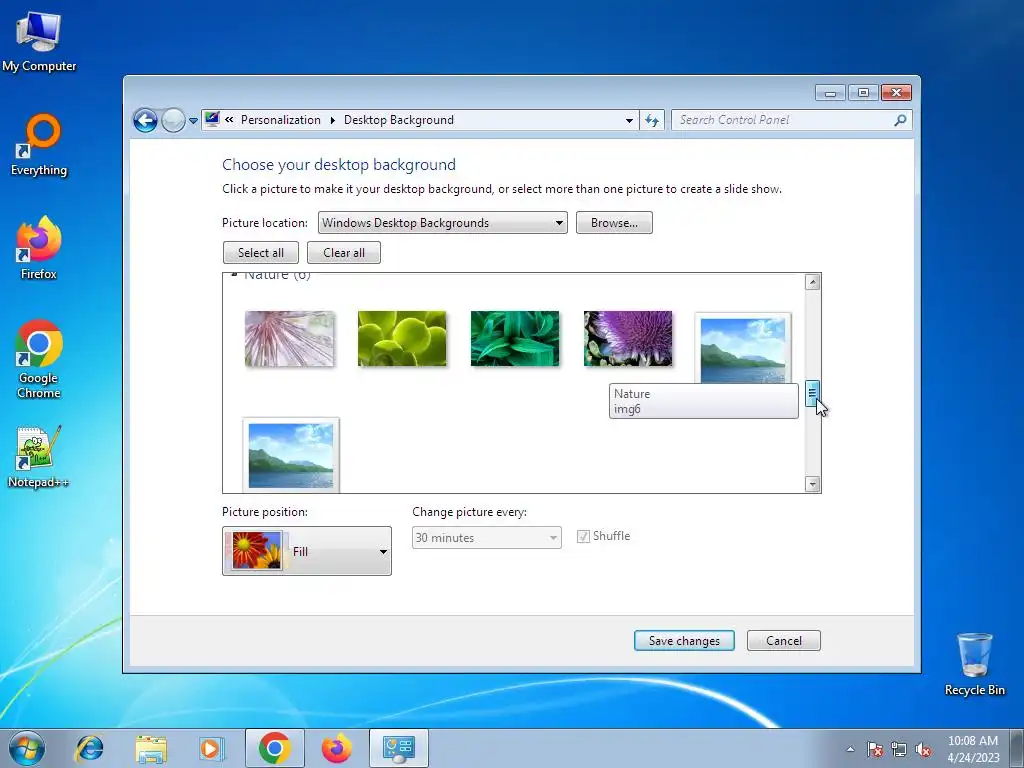Open network status tray icon
Image resolution: width=1024 pixels, height=768 pixels.
(899, 749)
